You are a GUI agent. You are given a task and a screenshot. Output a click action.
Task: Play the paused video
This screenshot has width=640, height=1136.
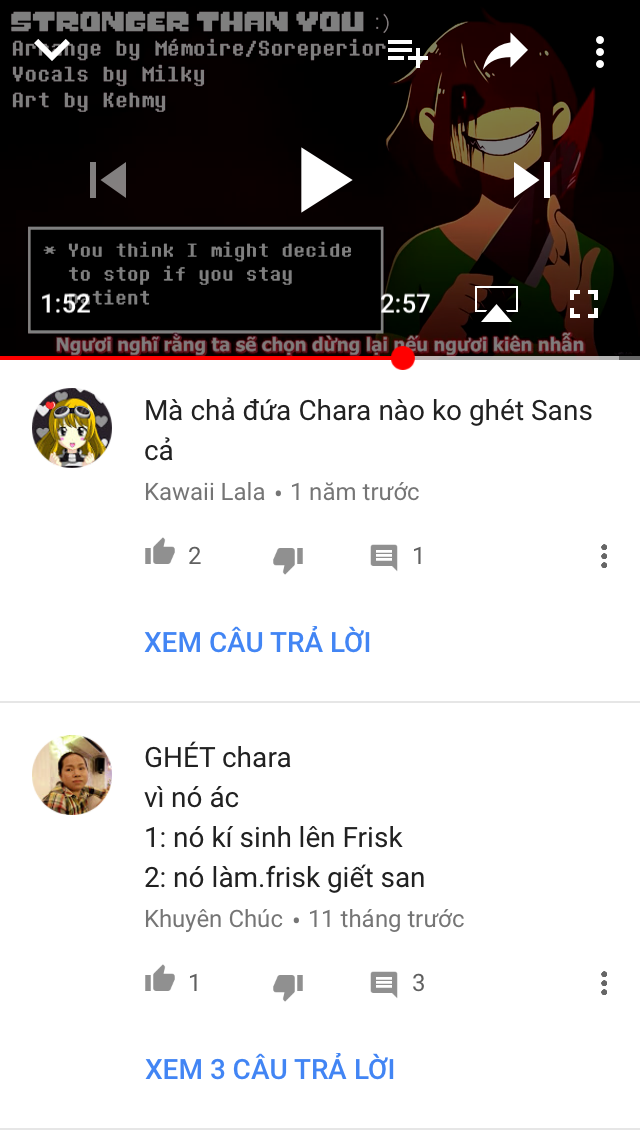(325, 180)
